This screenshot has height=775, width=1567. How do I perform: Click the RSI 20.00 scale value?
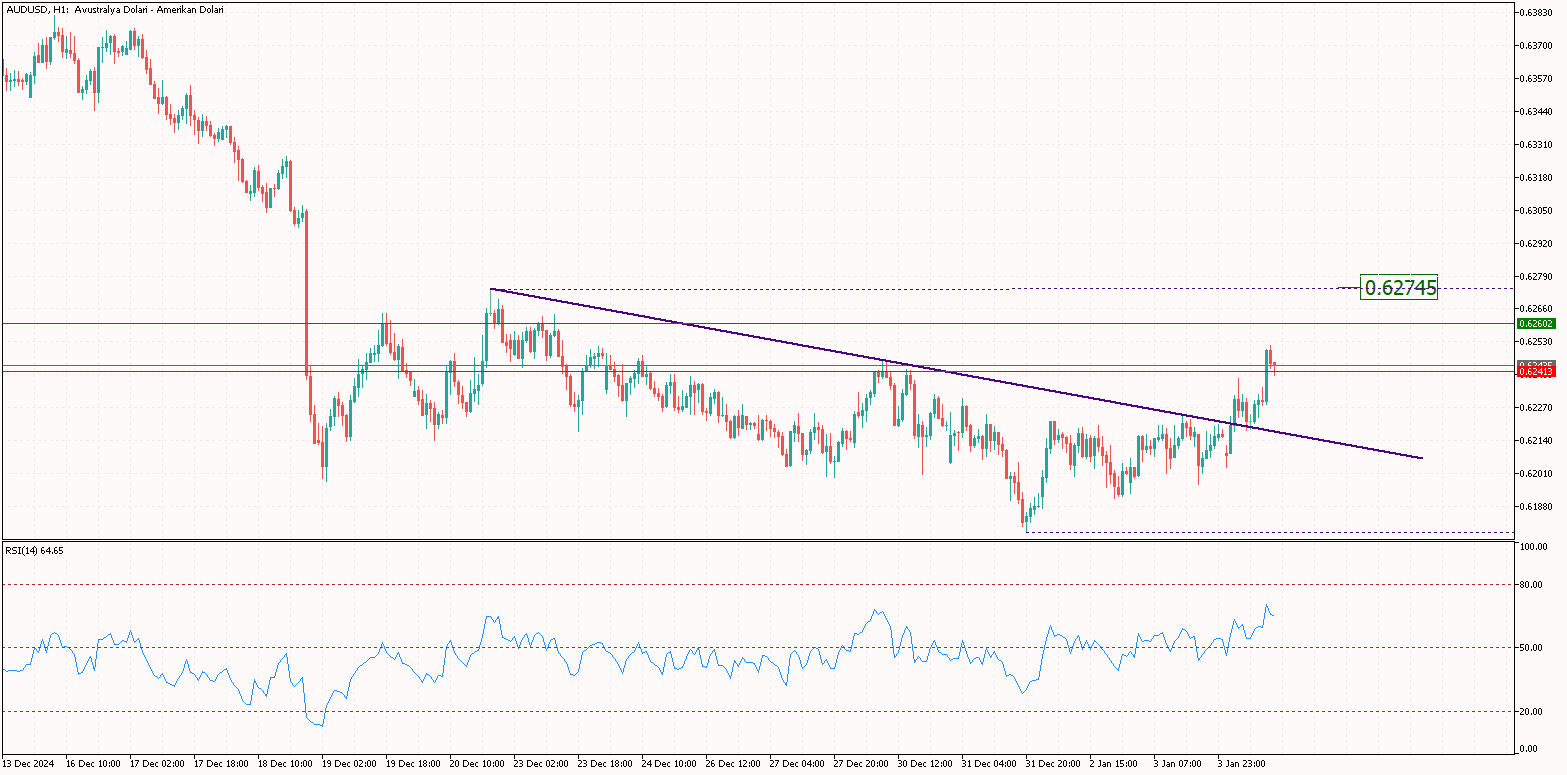pyautogui.click(x=1532, y=712)
